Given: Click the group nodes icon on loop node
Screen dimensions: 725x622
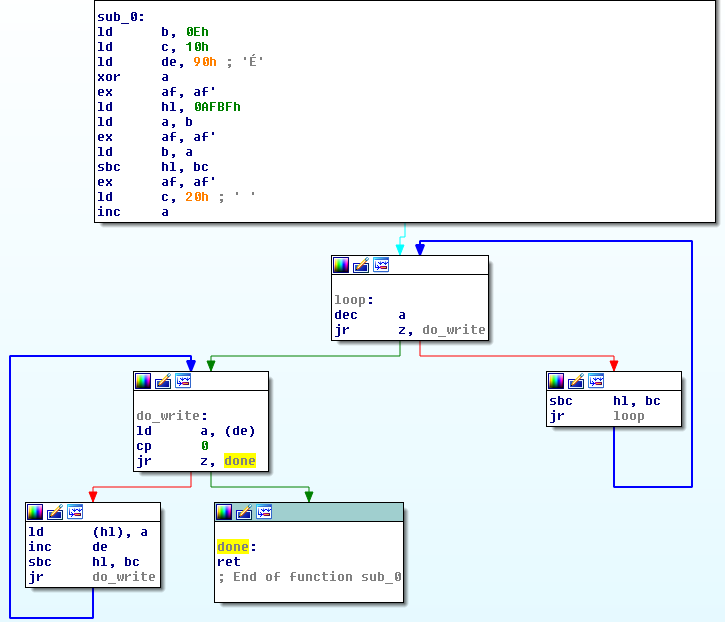Looking at the screenshot, I should point(380,265).
